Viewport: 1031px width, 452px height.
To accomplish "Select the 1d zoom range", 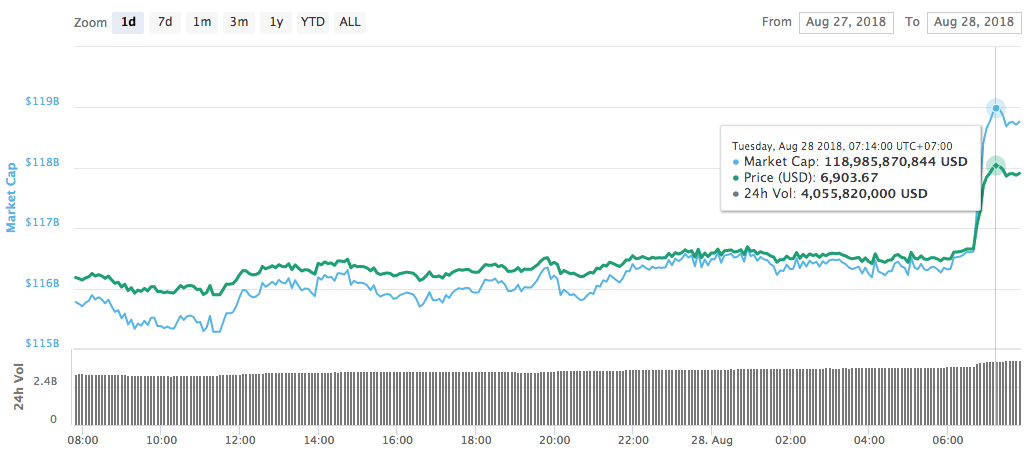I will point(128,22).
